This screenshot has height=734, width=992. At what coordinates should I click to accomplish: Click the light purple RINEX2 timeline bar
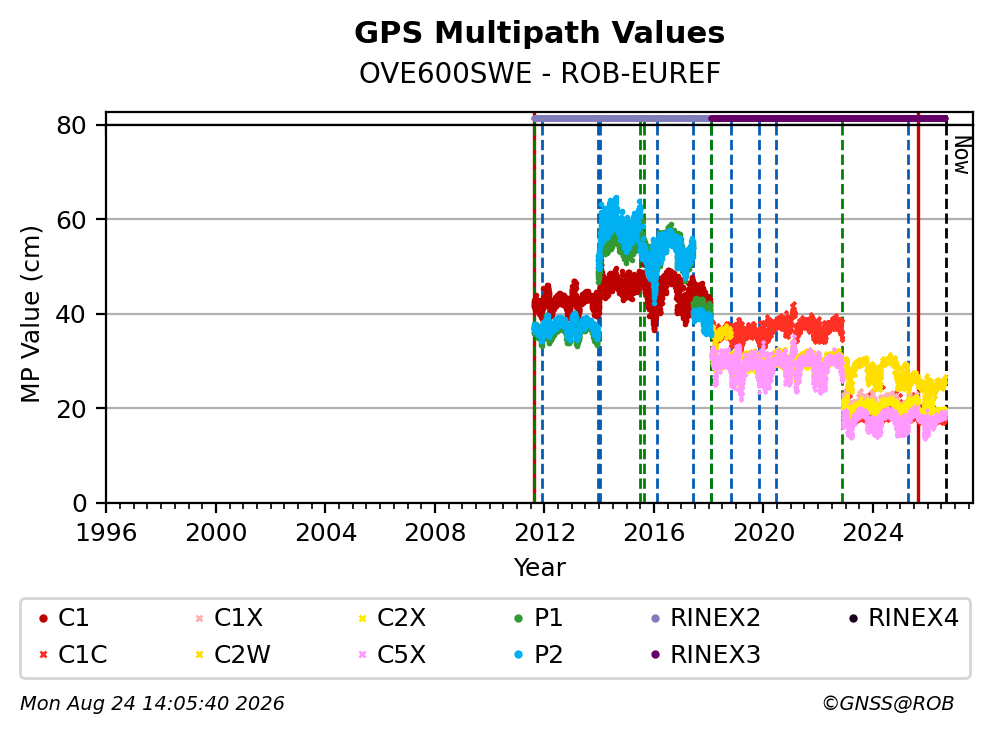[x=621, y=118]
